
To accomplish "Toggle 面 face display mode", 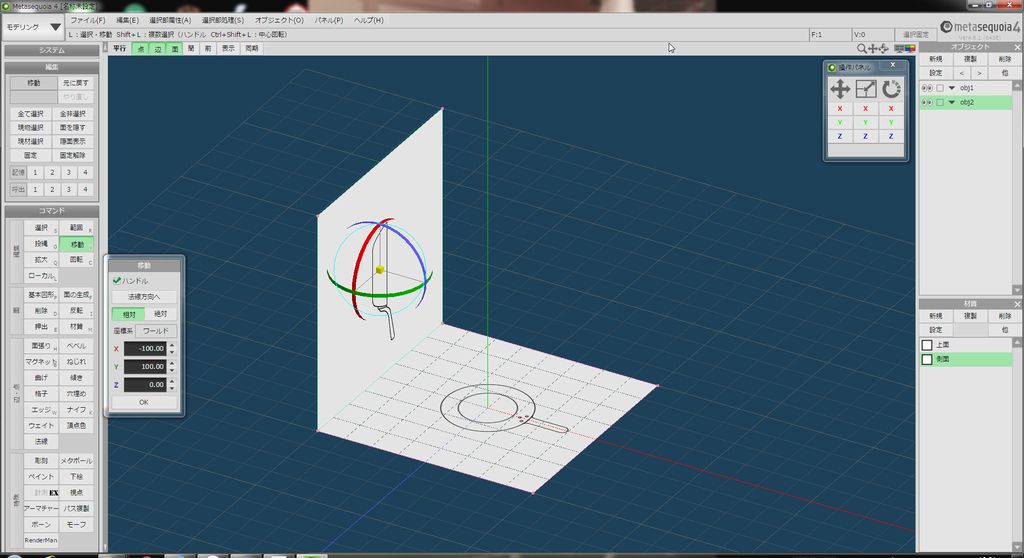I will click(174, 49).
